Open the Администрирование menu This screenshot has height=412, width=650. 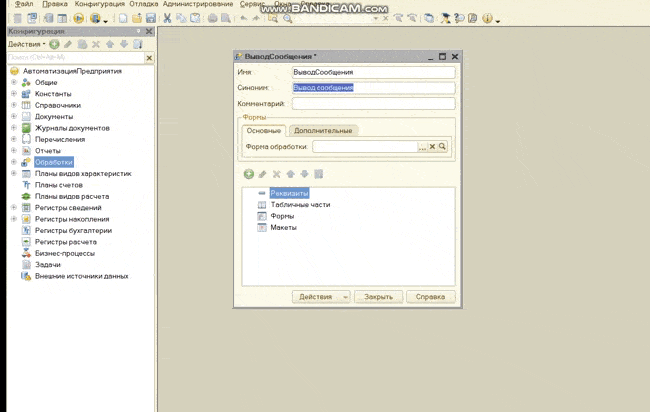[198, 4]
